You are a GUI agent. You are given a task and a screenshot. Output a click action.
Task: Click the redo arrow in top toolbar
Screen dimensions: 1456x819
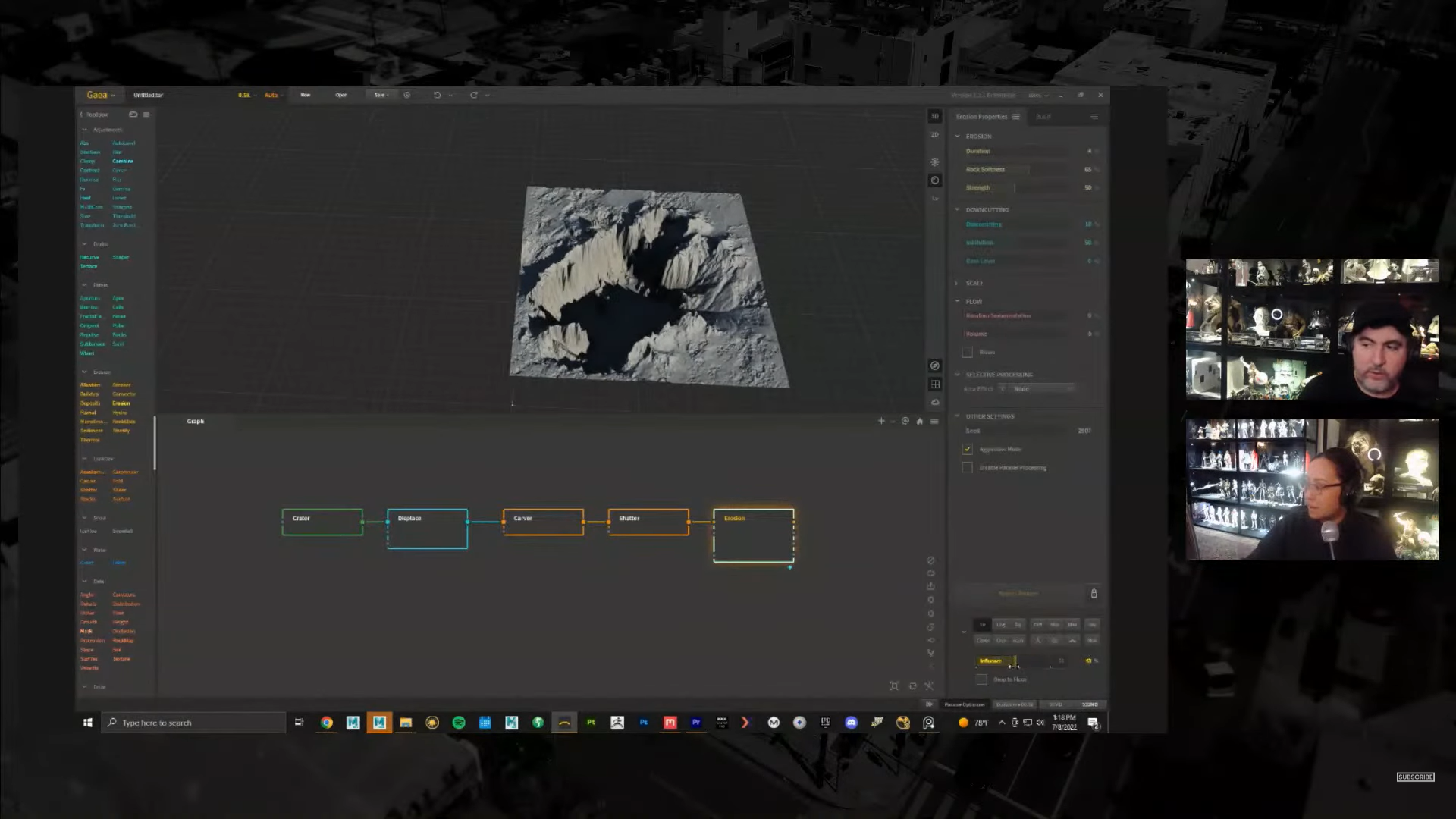[x=474, y=95]
